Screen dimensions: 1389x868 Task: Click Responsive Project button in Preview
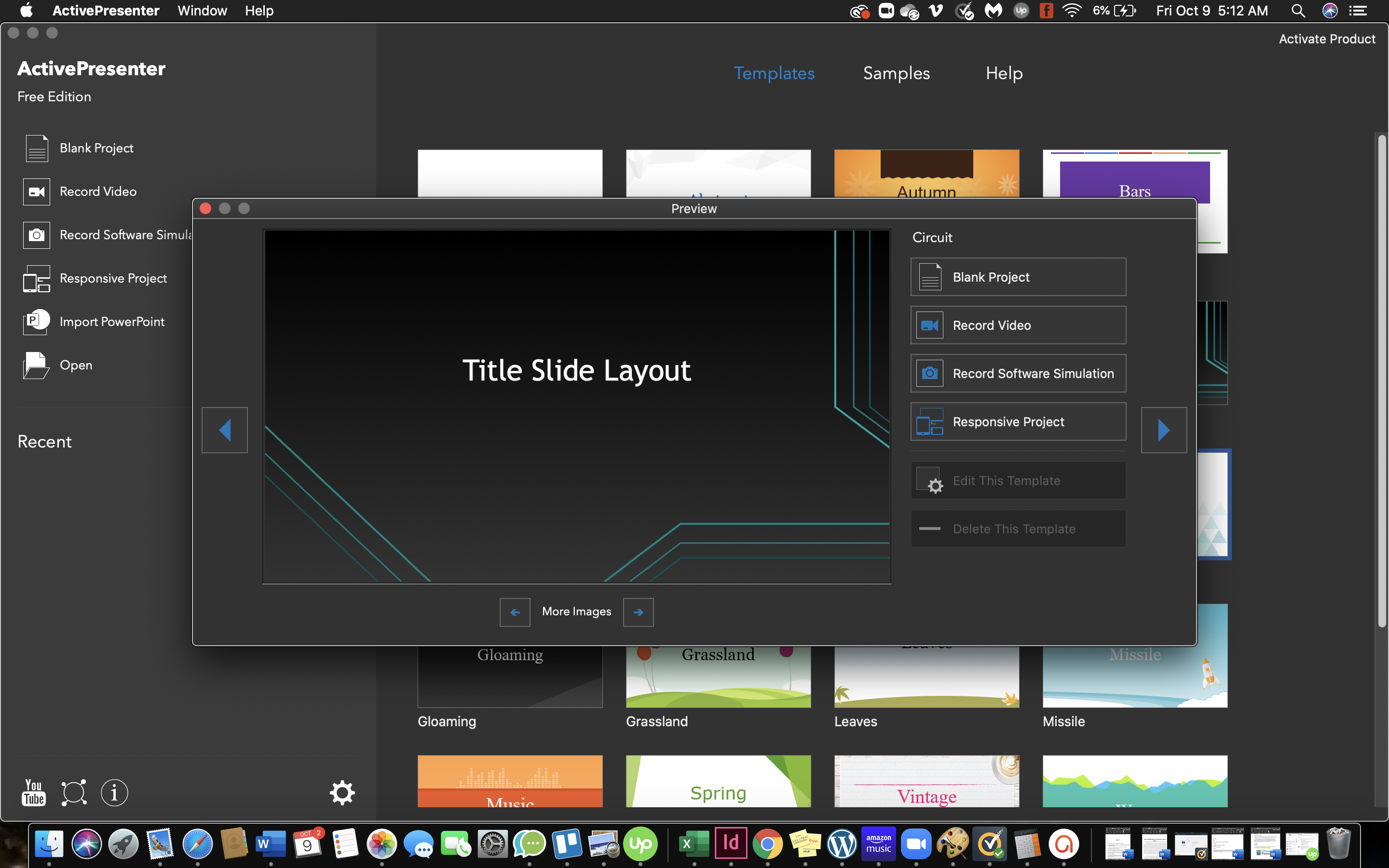coord(1018,421)
